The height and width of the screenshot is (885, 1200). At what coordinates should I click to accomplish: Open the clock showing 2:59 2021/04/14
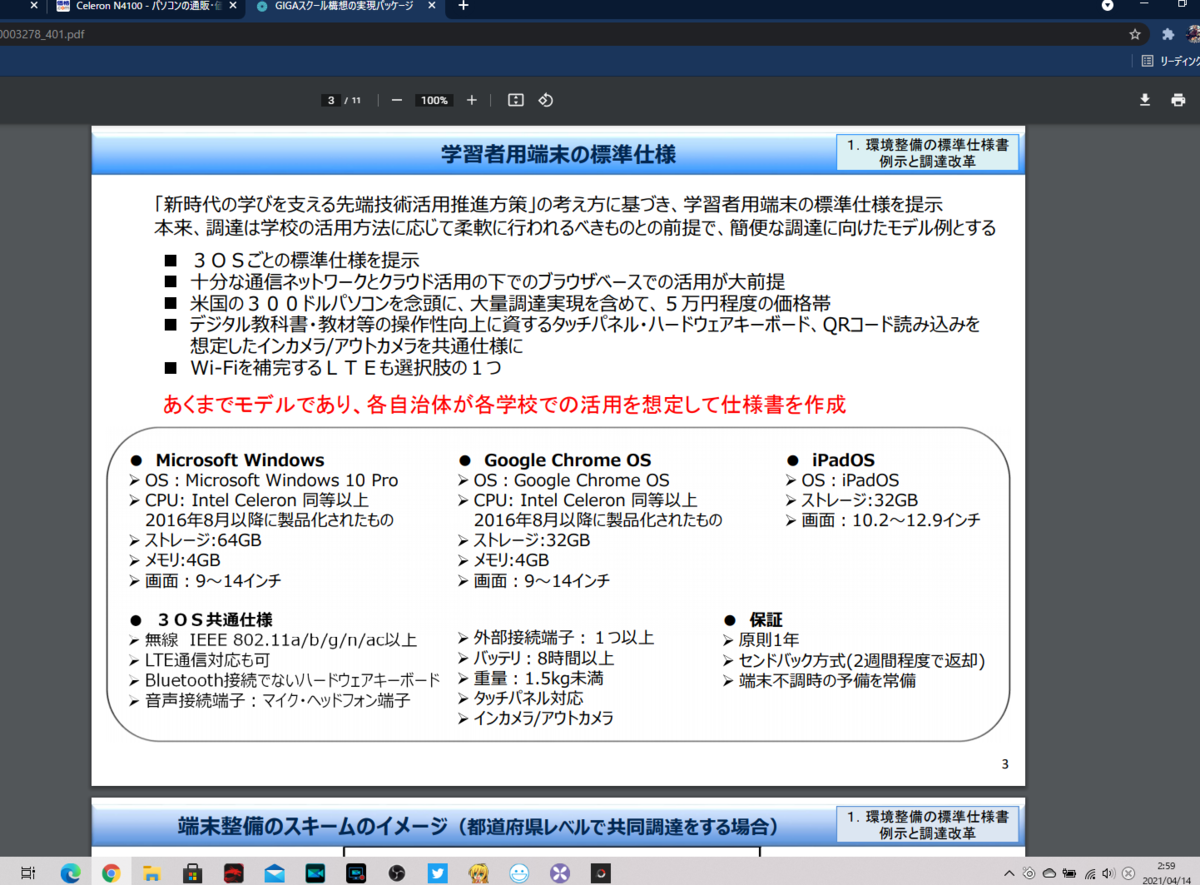point(1165,873)
